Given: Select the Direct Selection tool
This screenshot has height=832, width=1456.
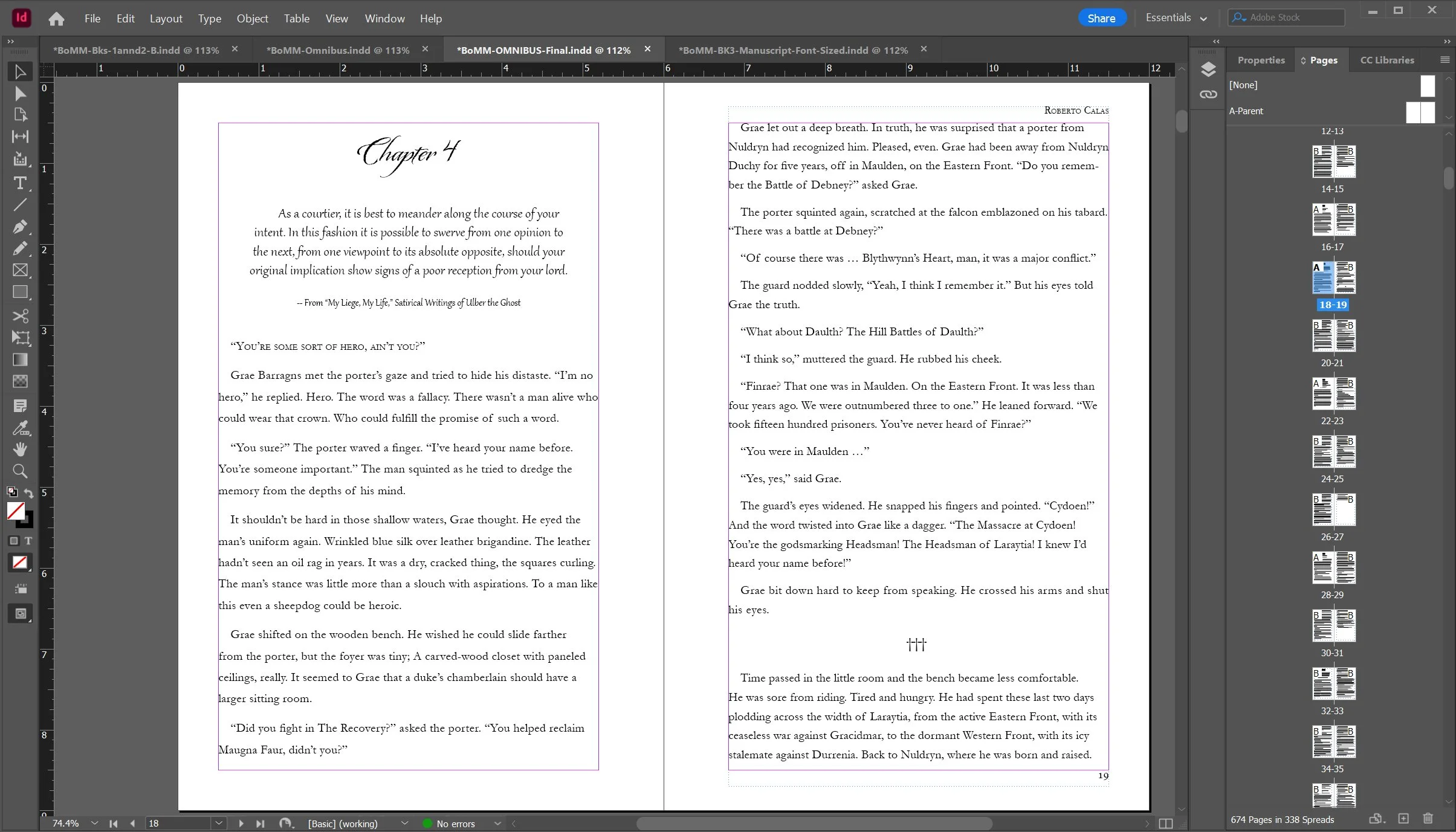Looking at the screenshot, I should point(20,94).
